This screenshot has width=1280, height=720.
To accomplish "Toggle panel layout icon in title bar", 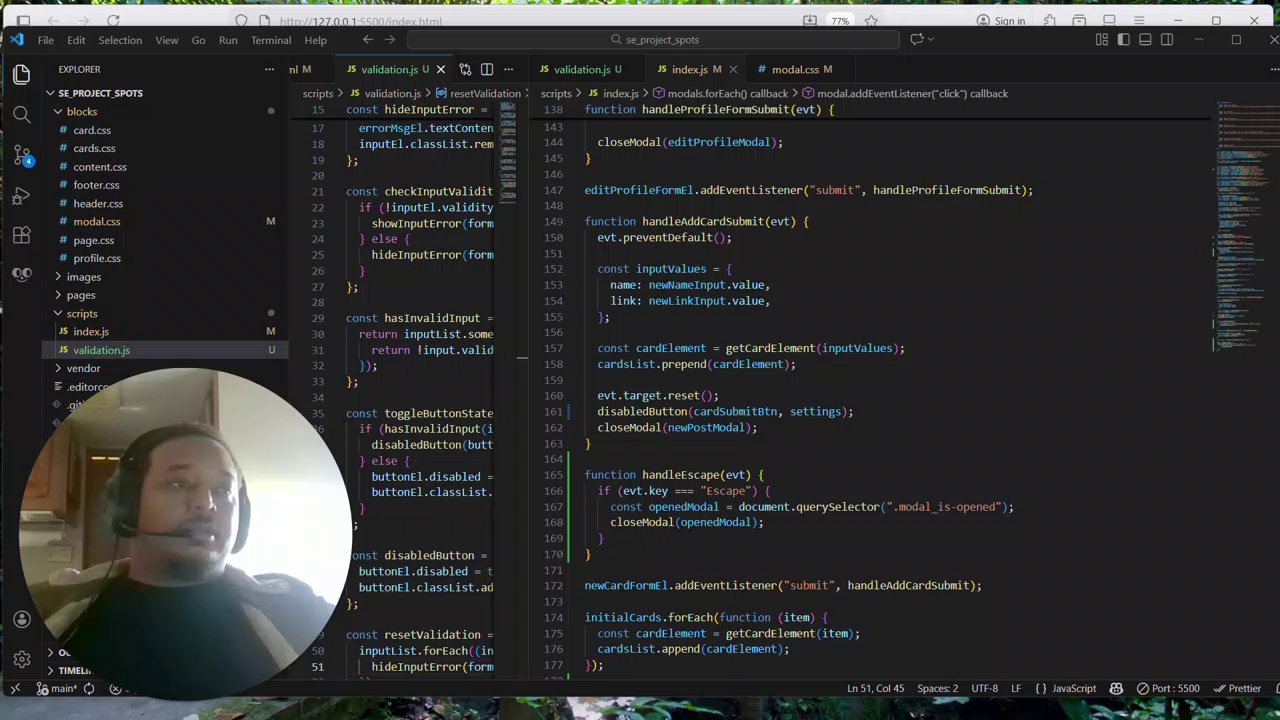I will click(1145, 40).
